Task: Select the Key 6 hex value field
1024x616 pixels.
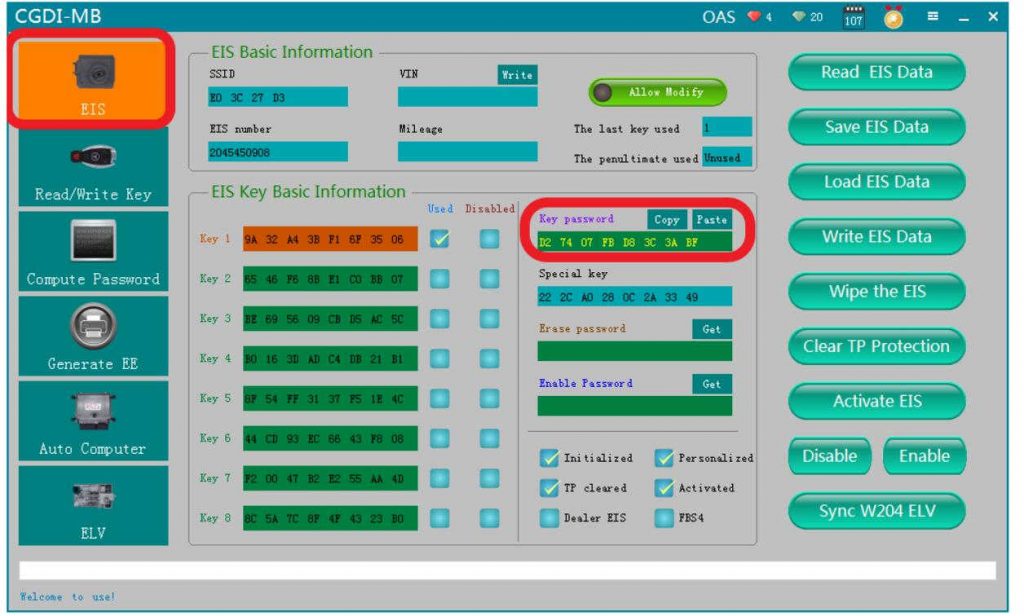Action: [x=330, y=438]
